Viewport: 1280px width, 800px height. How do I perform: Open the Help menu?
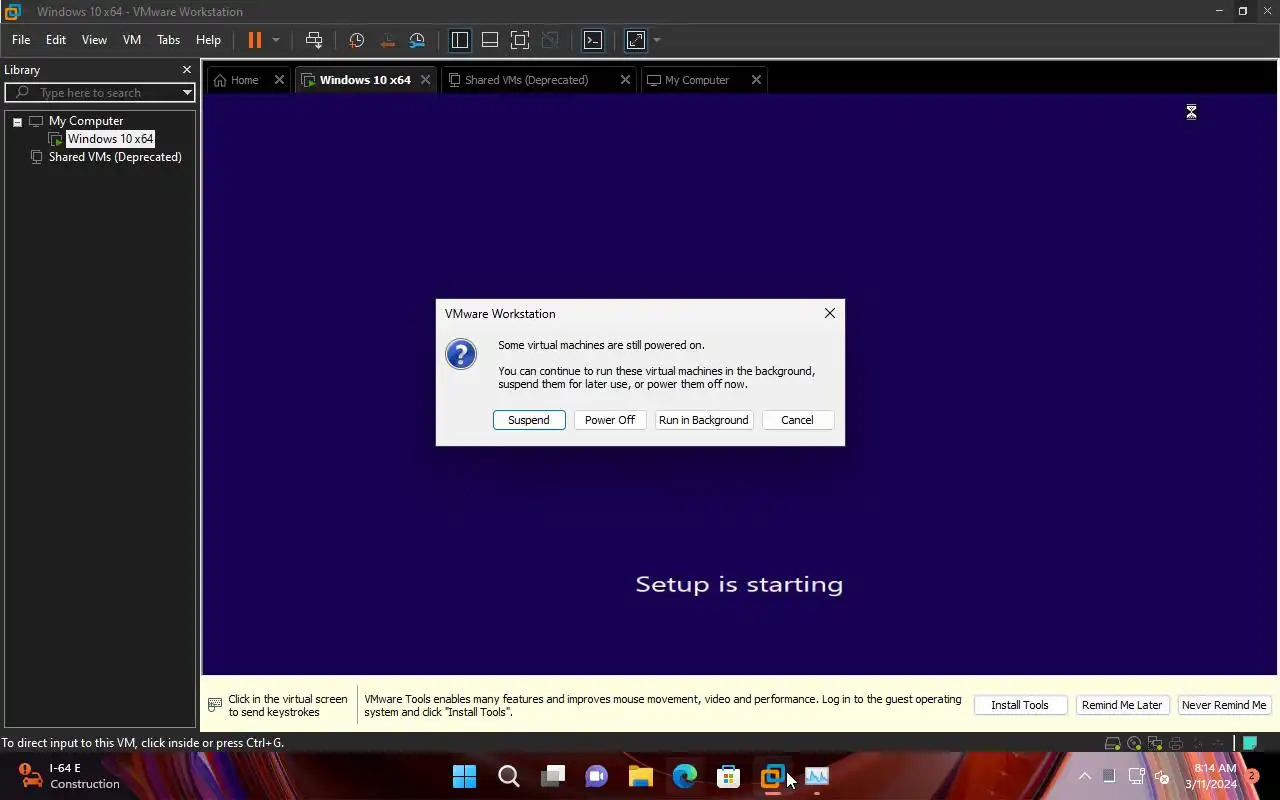point(208,40)
